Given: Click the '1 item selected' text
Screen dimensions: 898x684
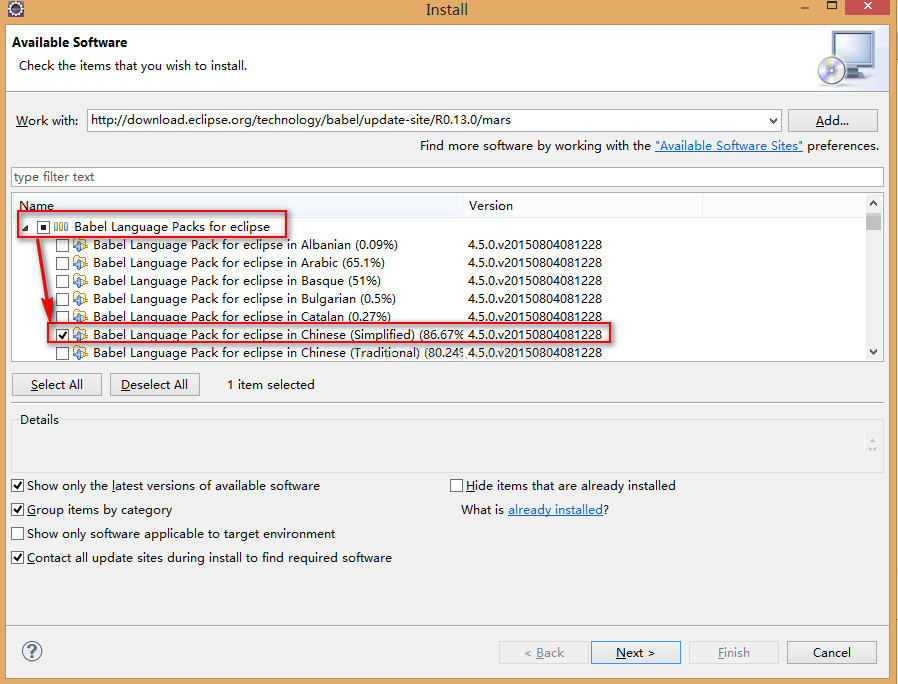Looking at the screenshot, I should pyautogui.click(x=271, y=385).
